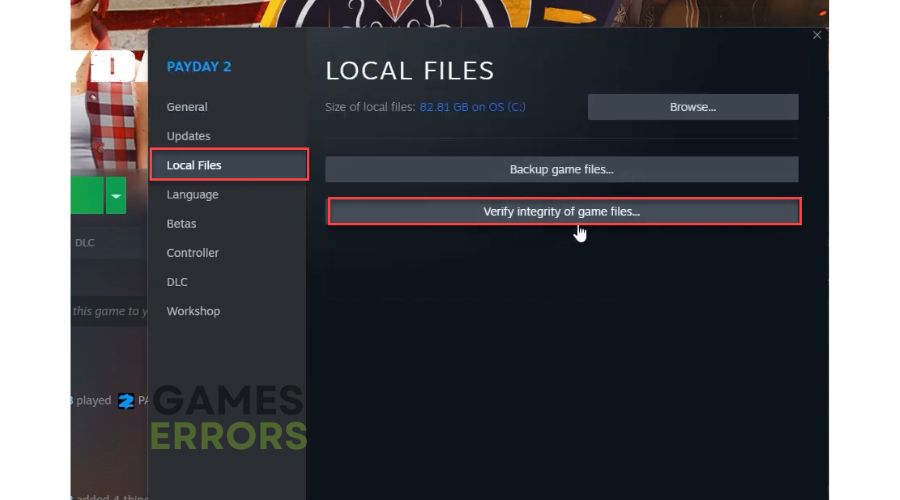The width and height of the screenshot is (900, 500).
Task: Click the PAYDAY 2 icon beside played
Action: [126, 401]
